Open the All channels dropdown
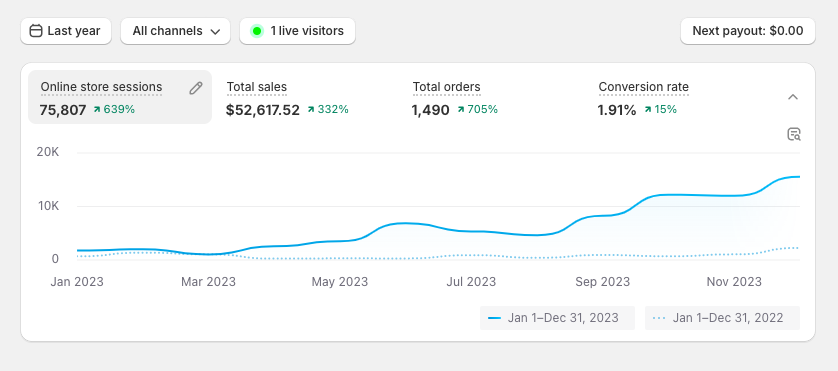 click(x=175, y=31)
